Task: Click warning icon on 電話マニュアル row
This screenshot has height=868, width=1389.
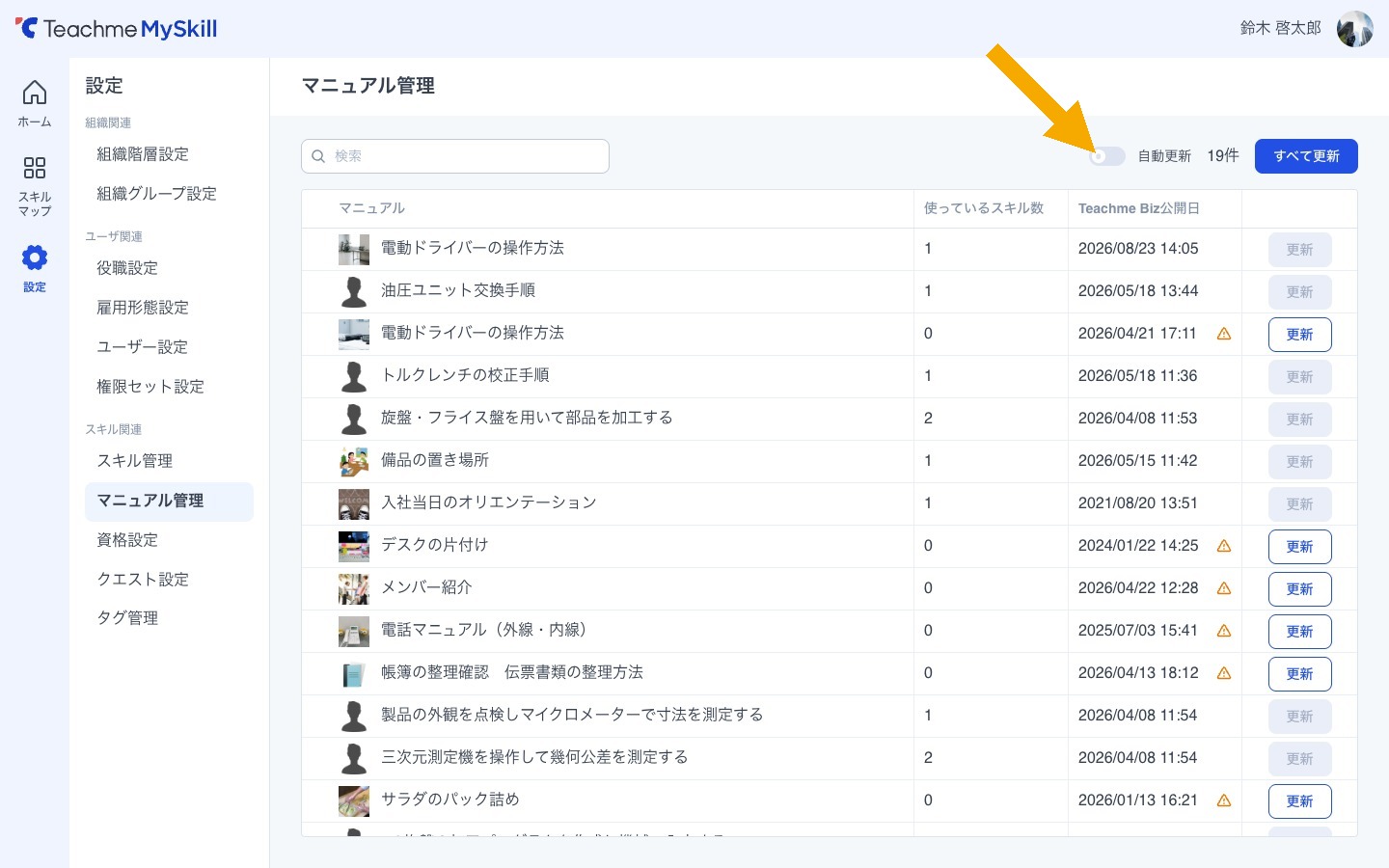Action: click(1224, 631)
